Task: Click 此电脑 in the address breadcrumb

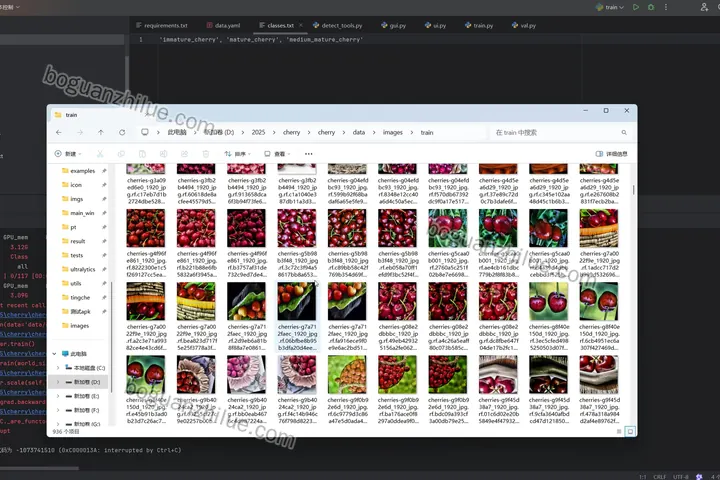Action: coord(177,132)
